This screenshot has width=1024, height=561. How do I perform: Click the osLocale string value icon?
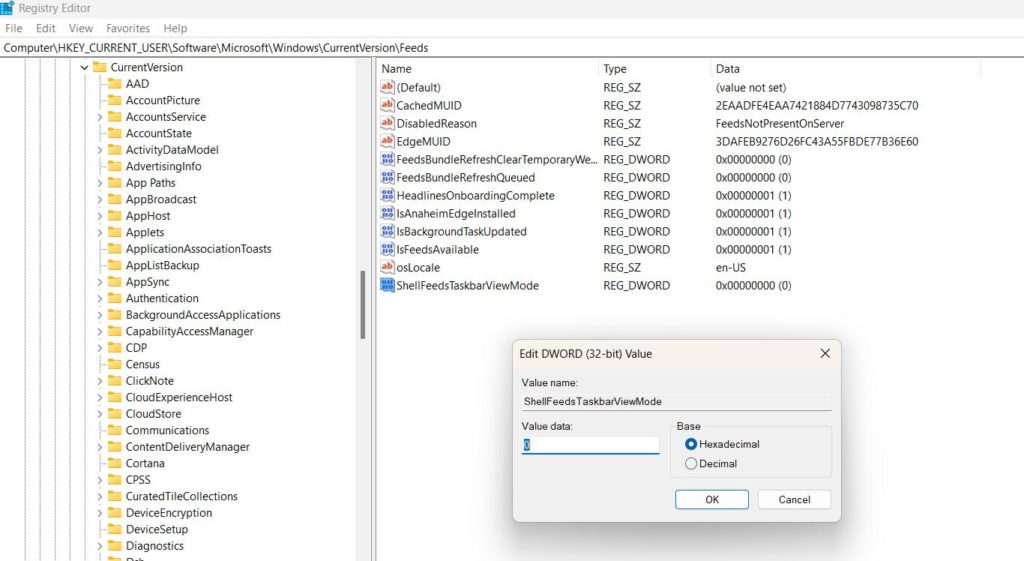coord(388,268)
